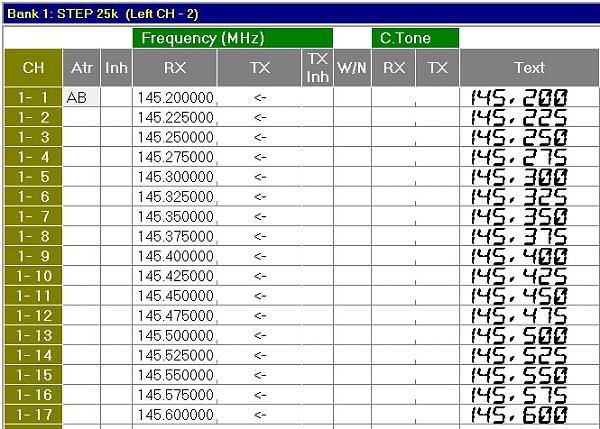Select channel row header 1- 2
This screenshot has width=600, height=429.
[33, 117]
